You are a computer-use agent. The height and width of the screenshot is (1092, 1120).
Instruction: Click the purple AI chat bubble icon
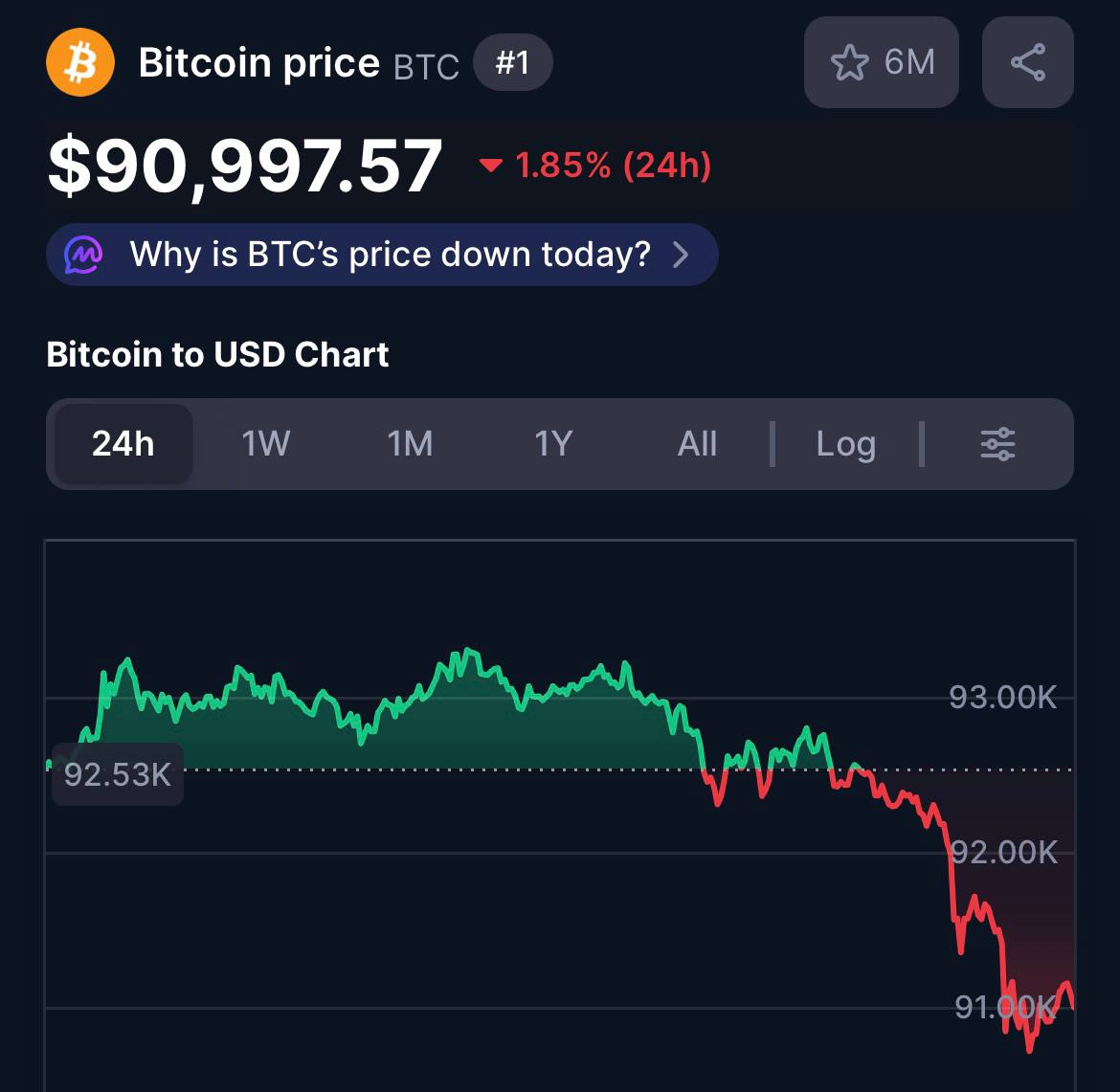click(x=84, y=255)
